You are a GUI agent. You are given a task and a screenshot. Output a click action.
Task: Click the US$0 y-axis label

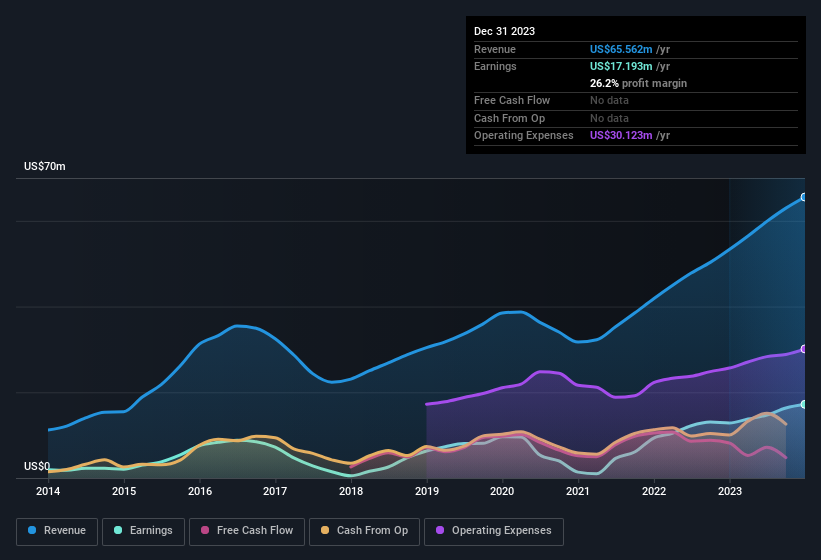pyautogui.click(x=37, y=466)
